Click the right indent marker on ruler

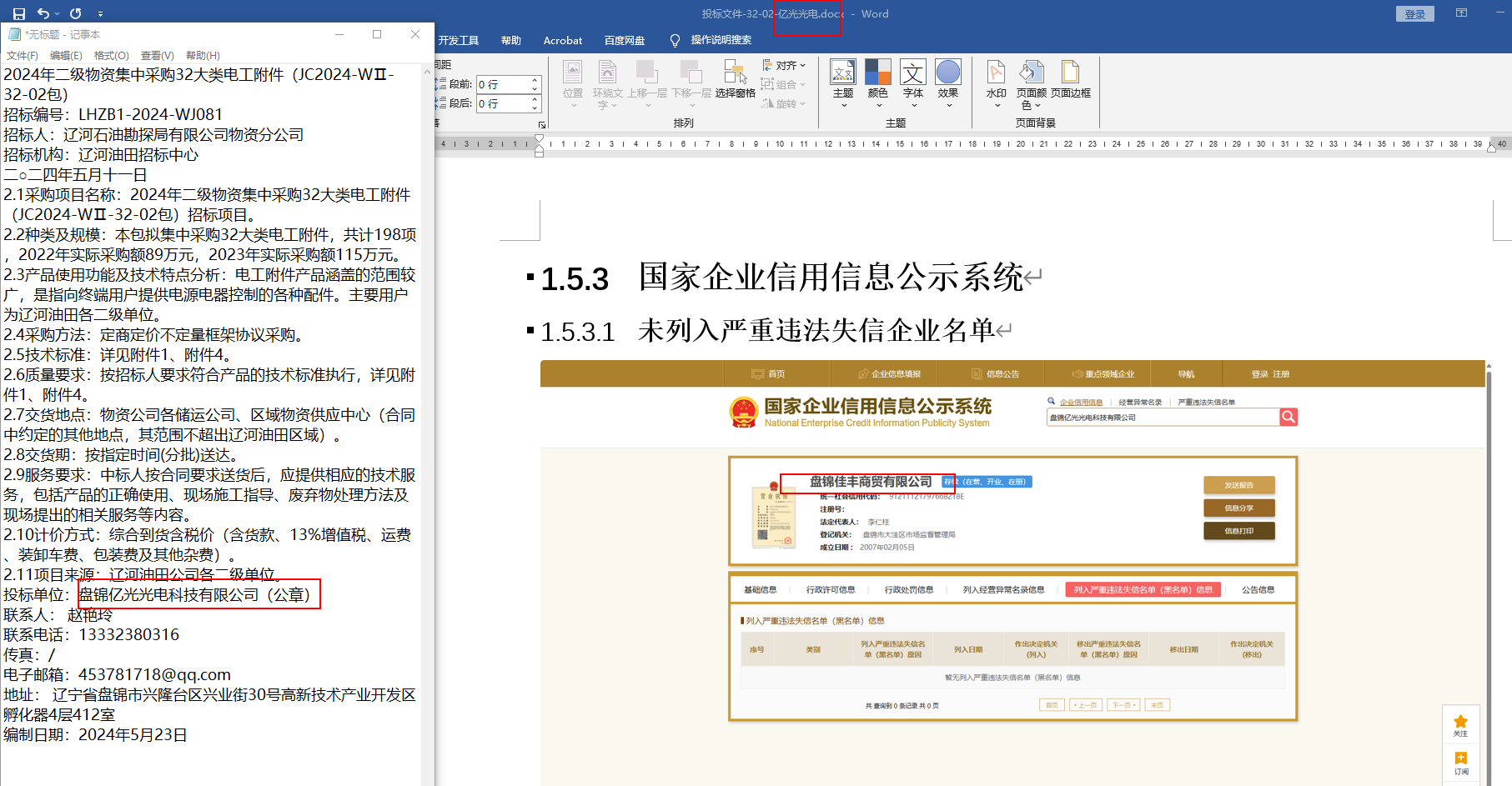1492,149
